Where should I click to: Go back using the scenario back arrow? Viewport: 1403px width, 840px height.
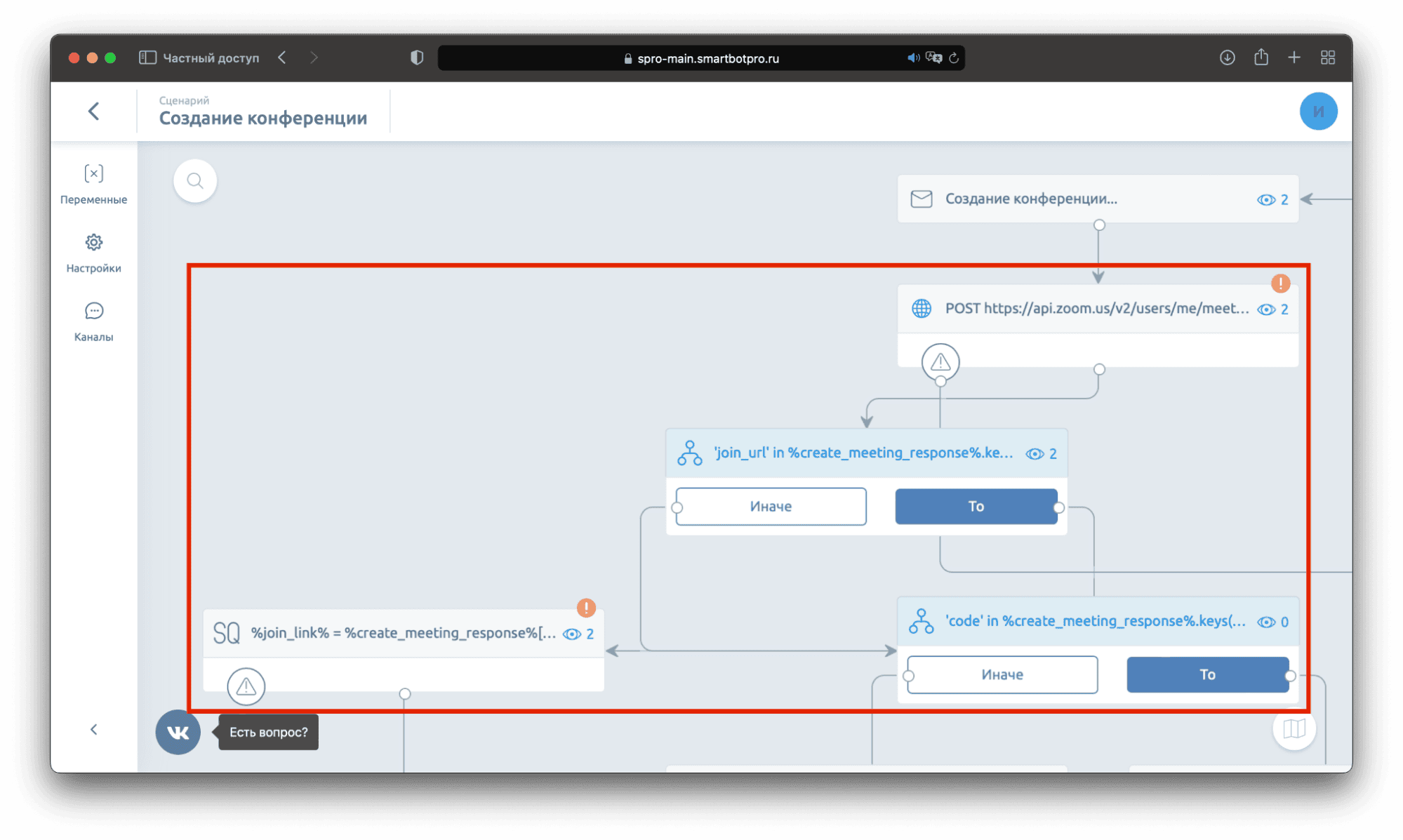pyautogui.click(x=93, y=111)
